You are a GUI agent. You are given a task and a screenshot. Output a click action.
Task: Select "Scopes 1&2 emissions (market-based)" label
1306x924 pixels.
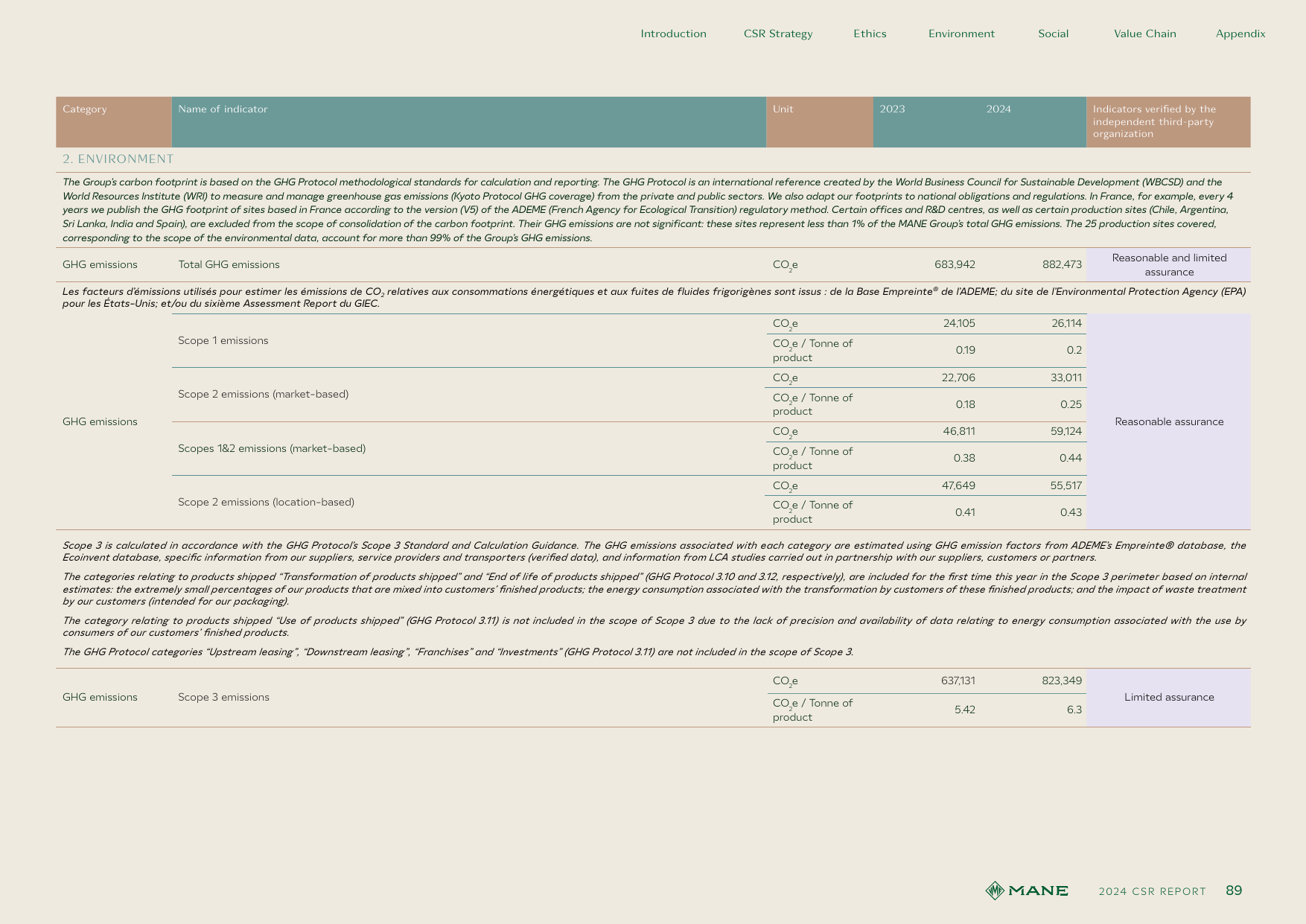pos(272,449)
